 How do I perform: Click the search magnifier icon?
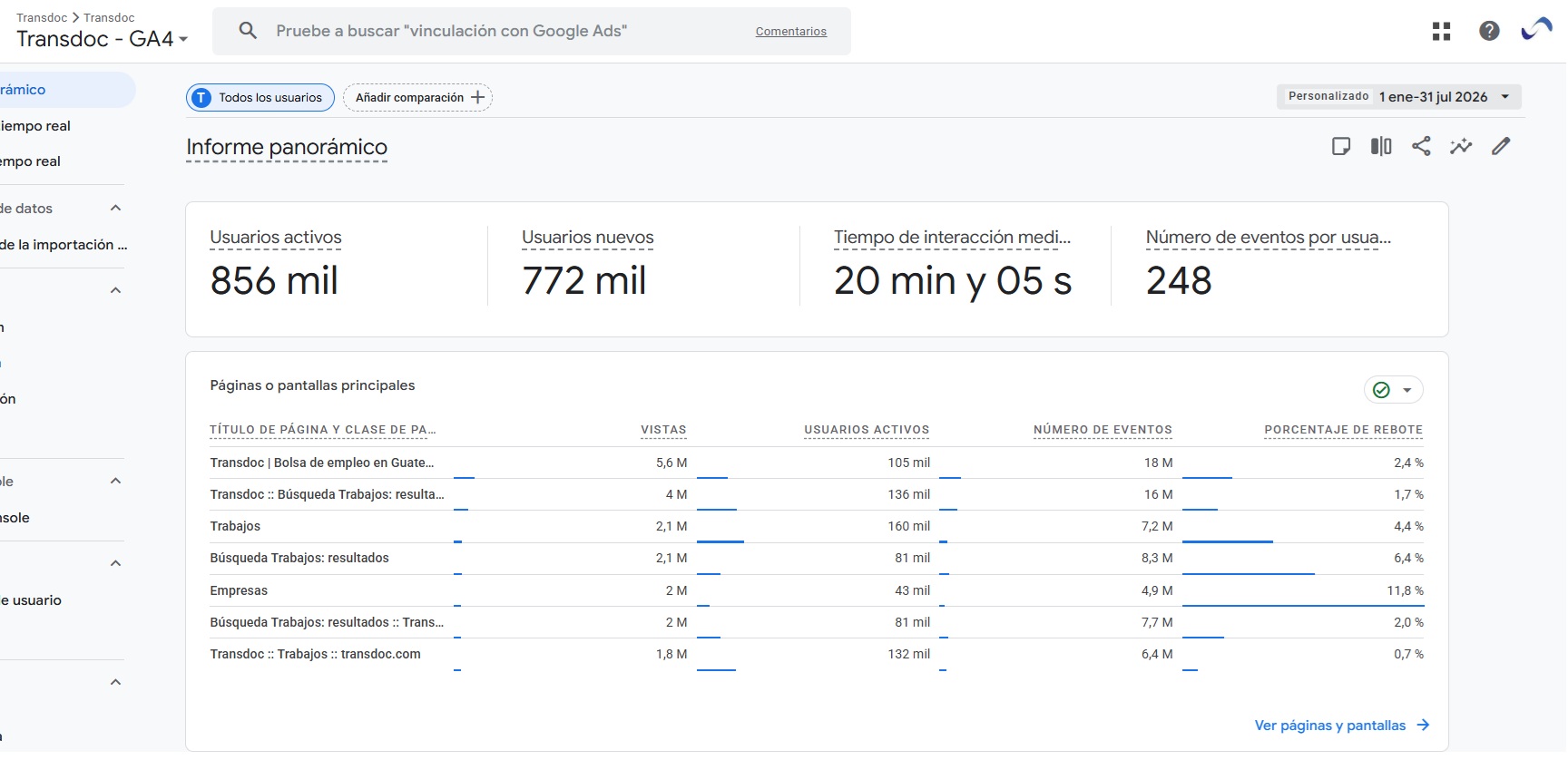coord(248,31)
